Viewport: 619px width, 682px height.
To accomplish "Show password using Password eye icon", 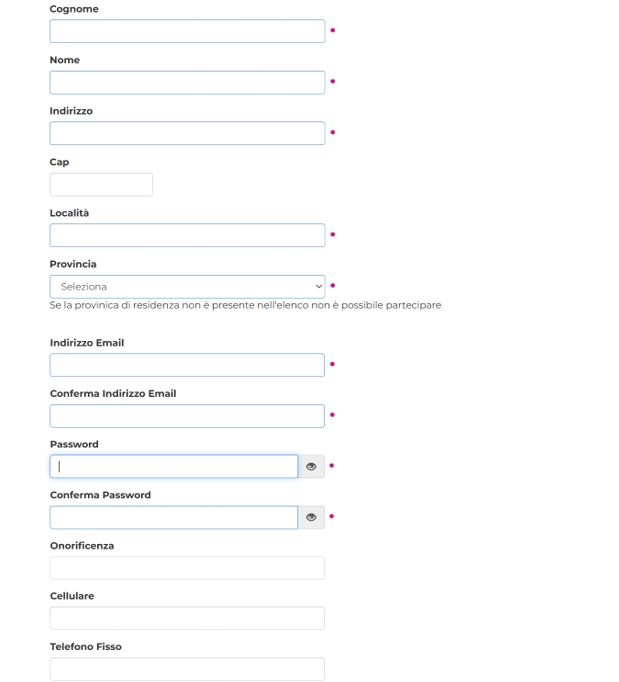I will (x=311, y=466).
